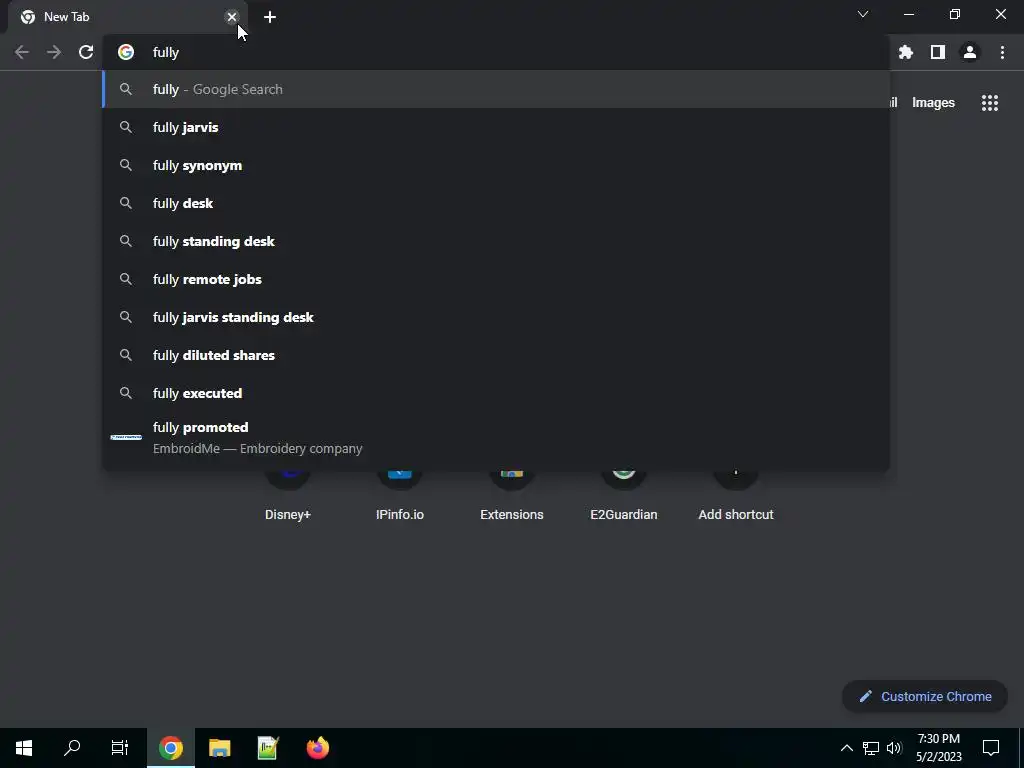Pick 'fully jarvis standing desk' suggestion
The width and height of the screenshot is (1024, 768).
click(x=496, y=317)
